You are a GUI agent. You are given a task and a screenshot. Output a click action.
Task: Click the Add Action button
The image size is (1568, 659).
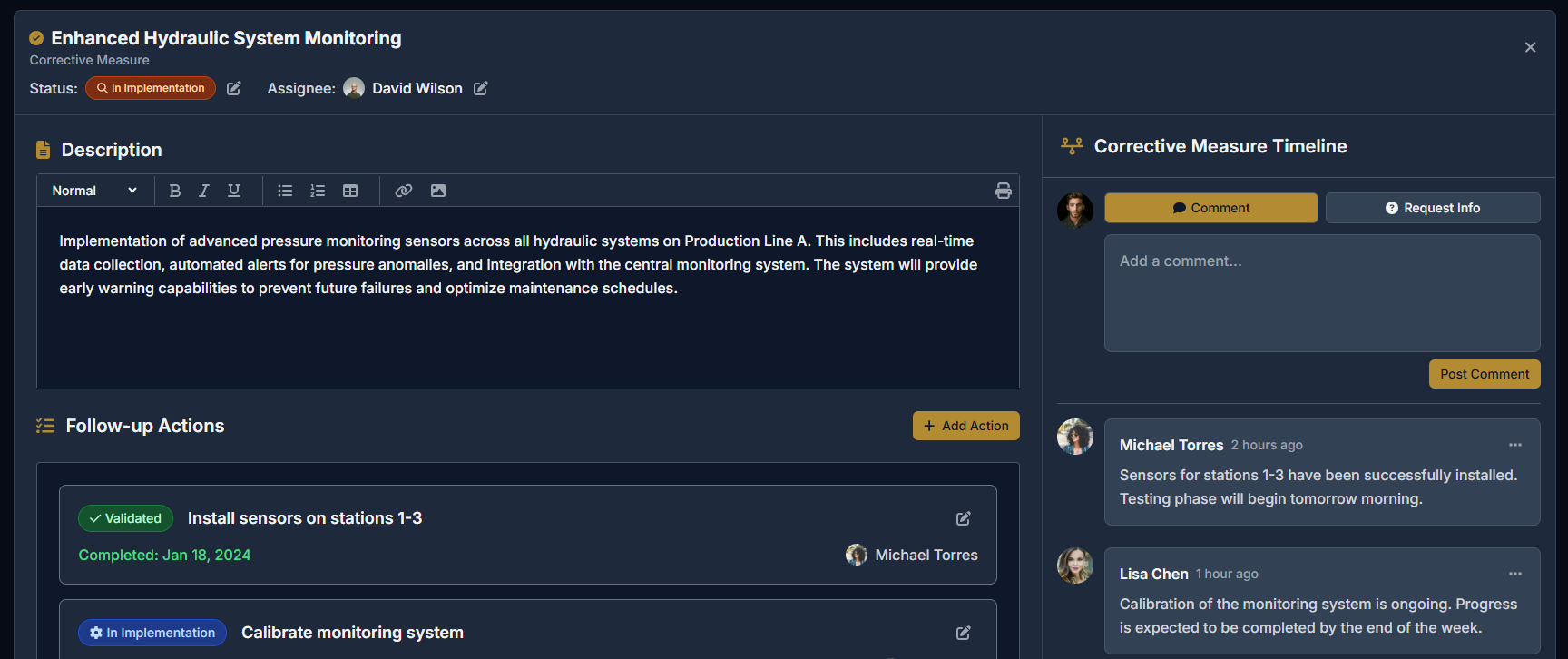click(965, 426)
